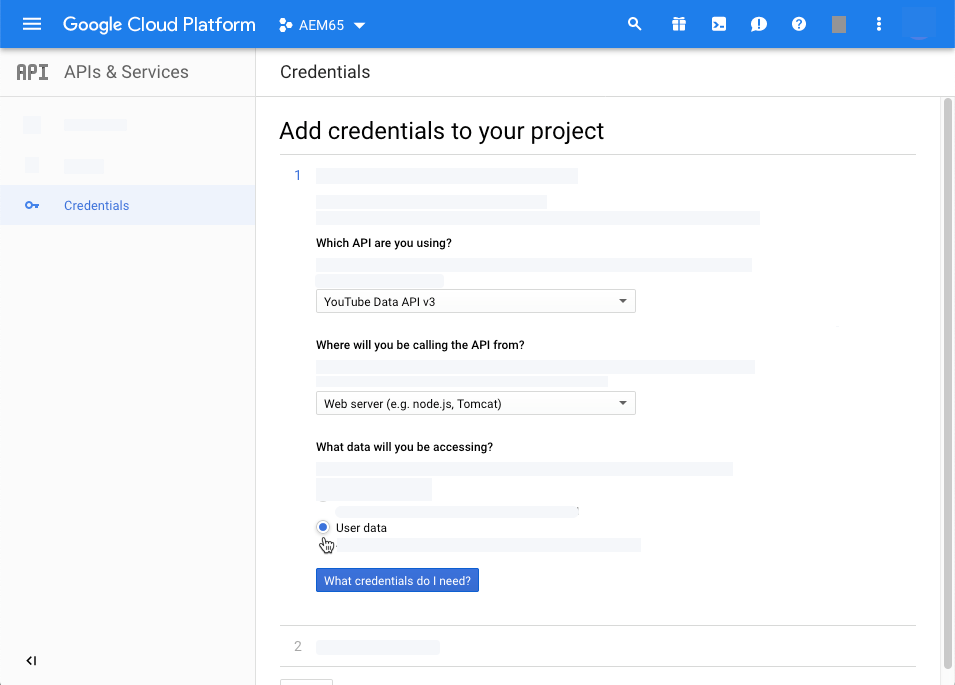Open the feedback alert bubble icon
The image size is (955, 685).
759,24
